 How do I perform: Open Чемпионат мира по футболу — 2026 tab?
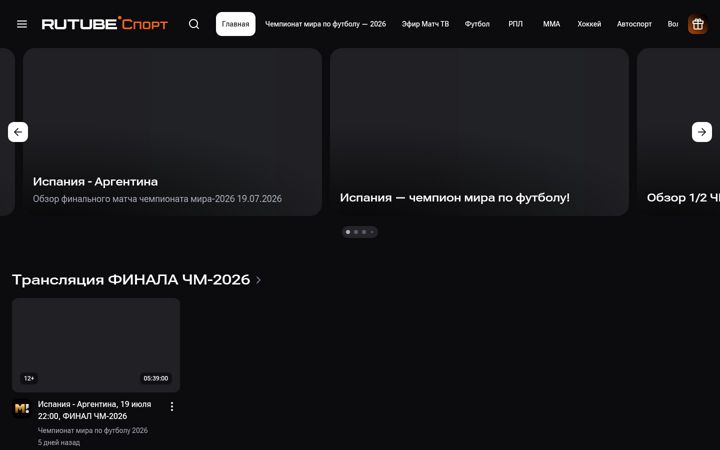click(x=325, y=24)
